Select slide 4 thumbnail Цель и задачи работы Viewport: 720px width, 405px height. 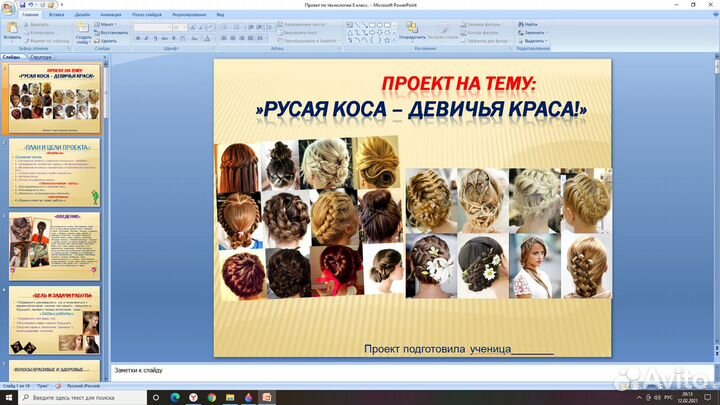pos(54,321)
